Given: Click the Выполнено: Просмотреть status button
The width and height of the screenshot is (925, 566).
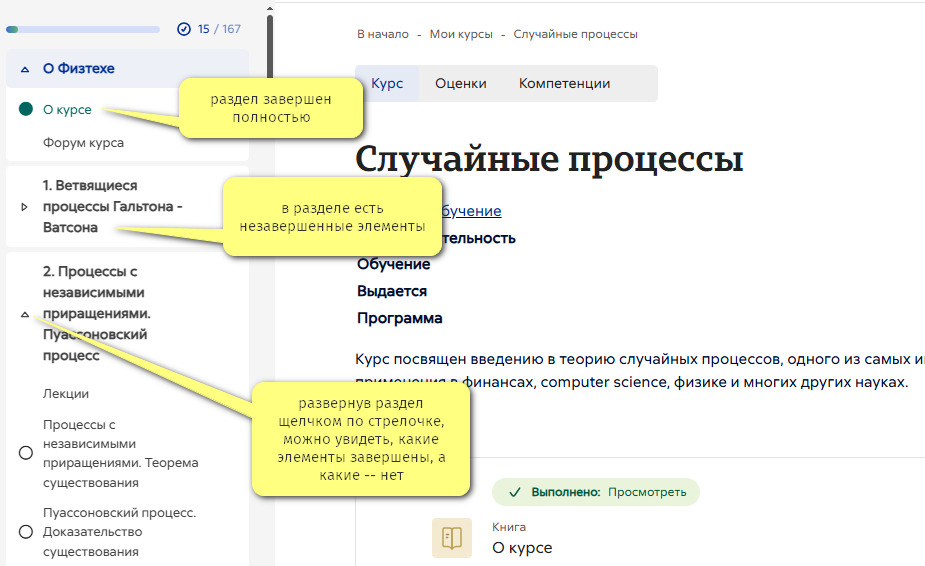Looking at the screenshot, I should click(595, 492).
